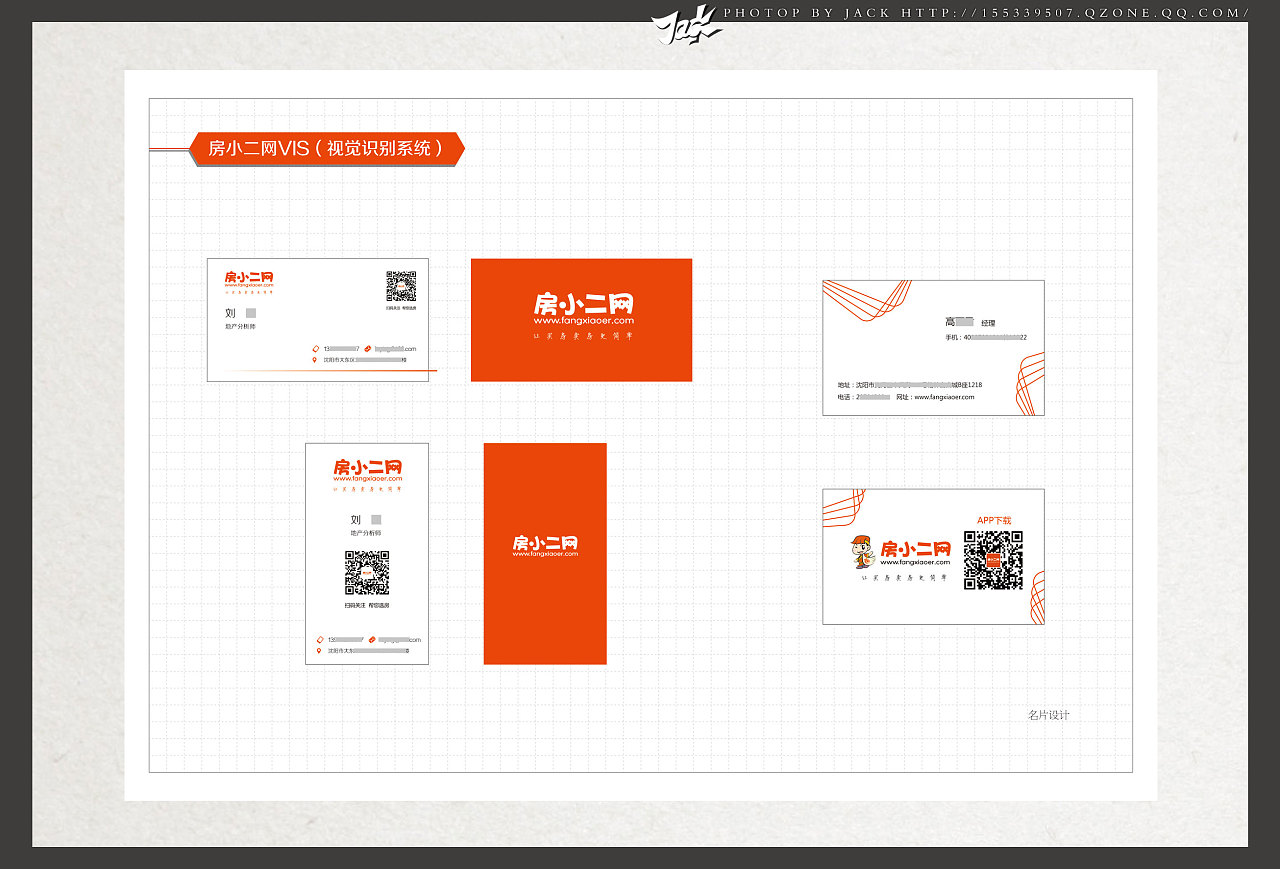
Task: Click the orange 房小二网 logo beside the mascot
Action: pyautogui.click(x=915, y=549)
